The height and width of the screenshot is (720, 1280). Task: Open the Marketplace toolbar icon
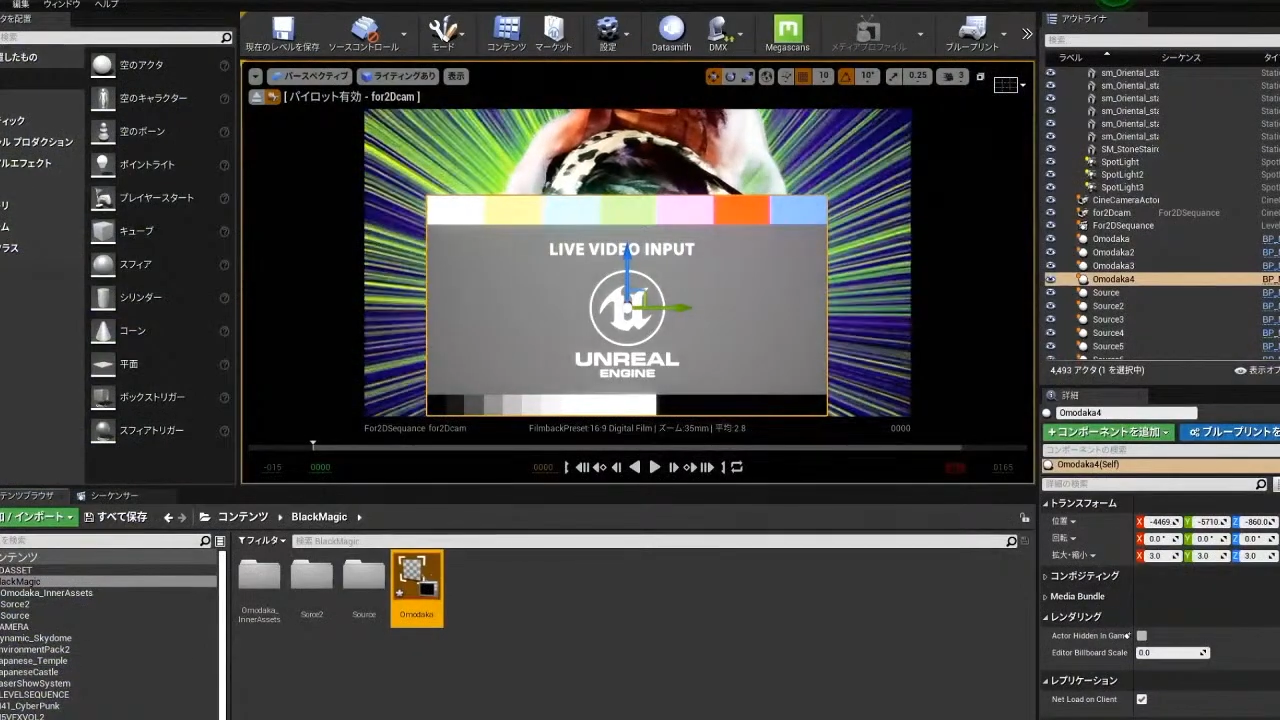(x=553, y=30)
